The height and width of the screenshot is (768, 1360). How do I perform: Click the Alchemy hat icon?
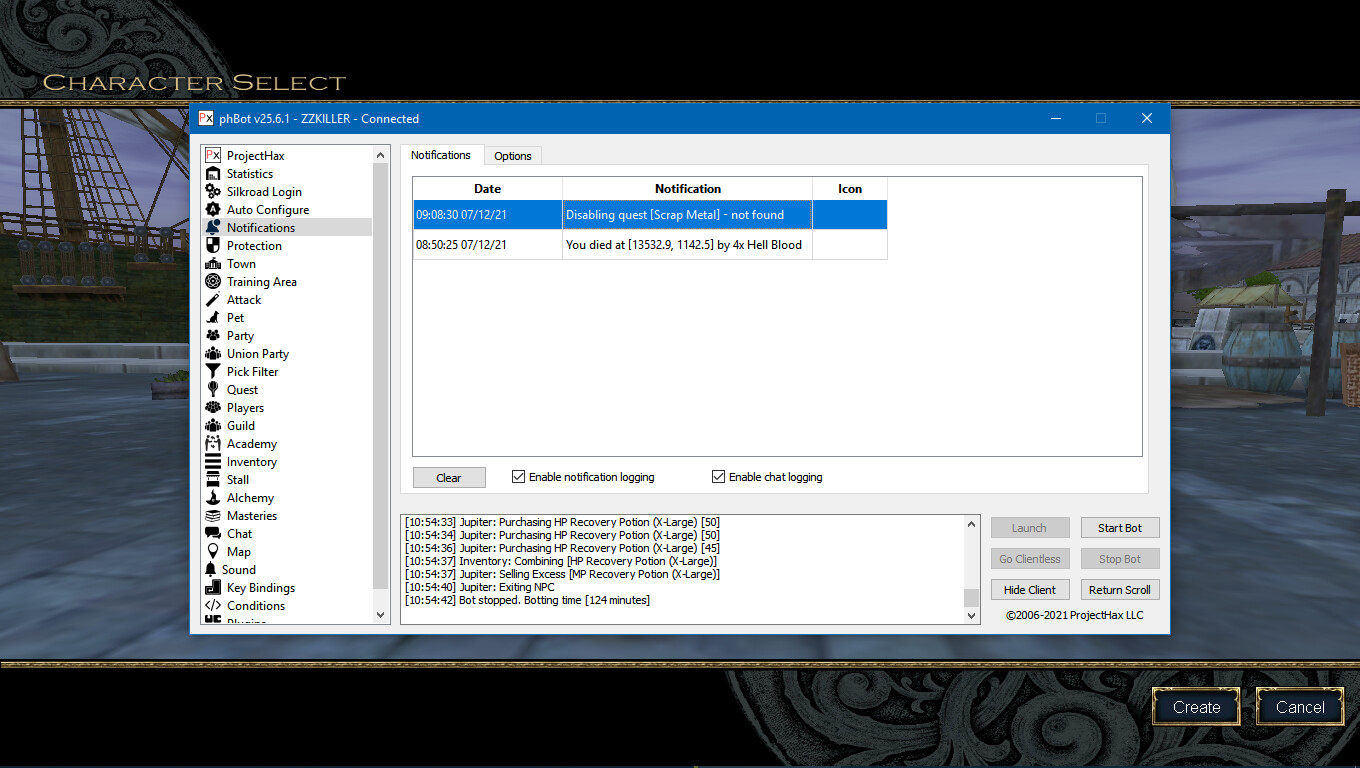(x=212, y=498)
